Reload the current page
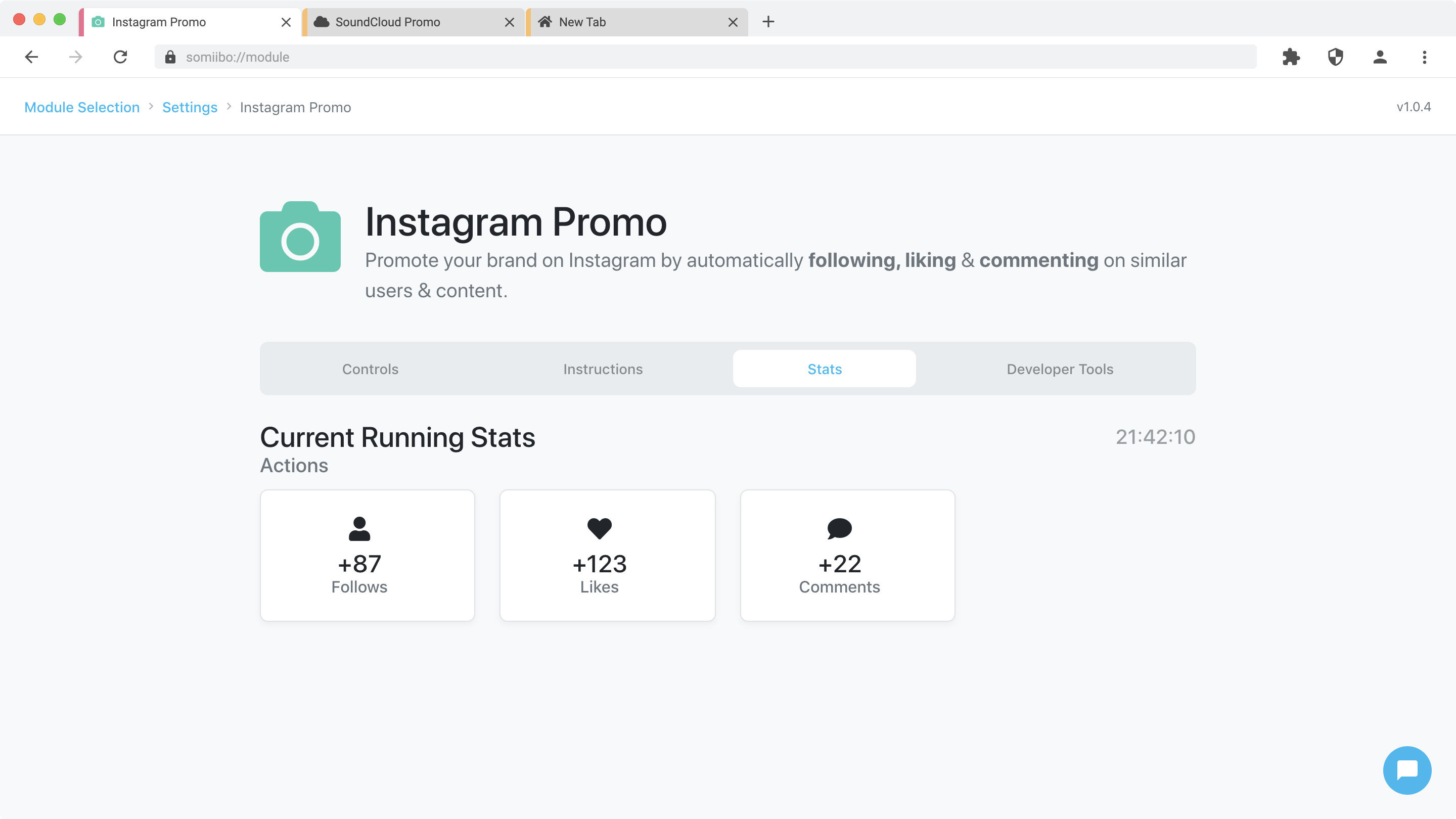Image resolution: width=1456 pixels, height=819 pixels. tap(120, 57)
